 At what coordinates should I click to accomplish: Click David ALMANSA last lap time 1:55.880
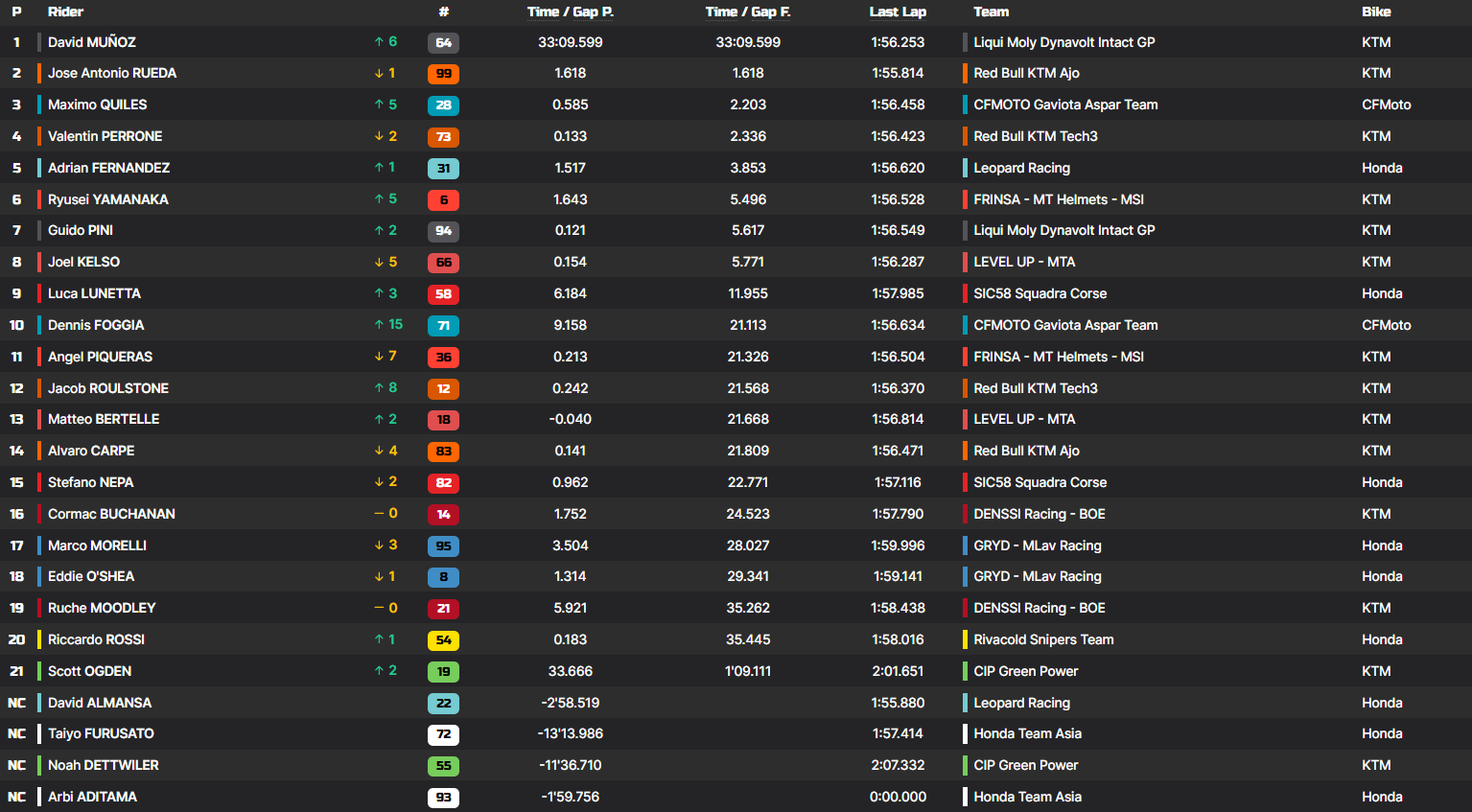[898, 703]
